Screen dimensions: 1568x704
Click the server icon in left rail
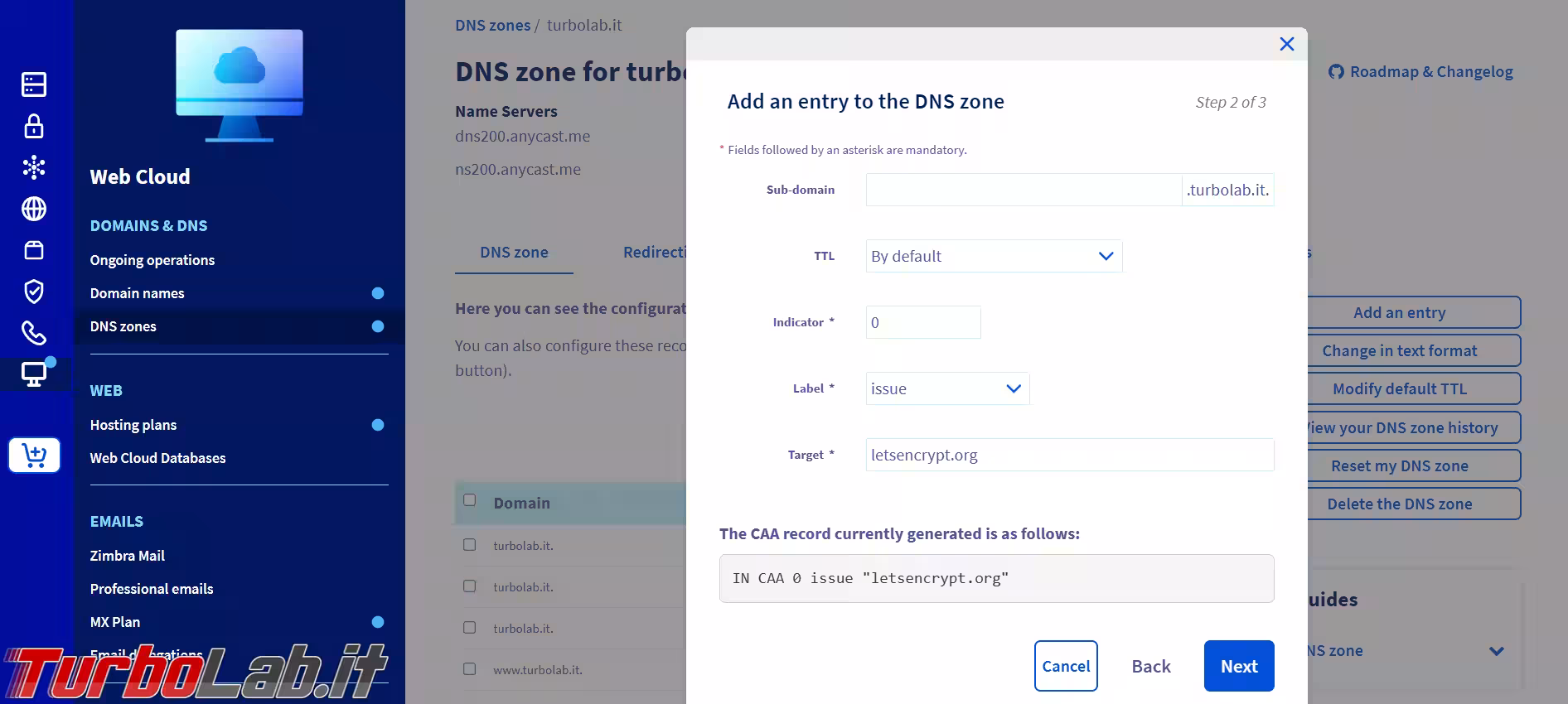coord(34,84)
